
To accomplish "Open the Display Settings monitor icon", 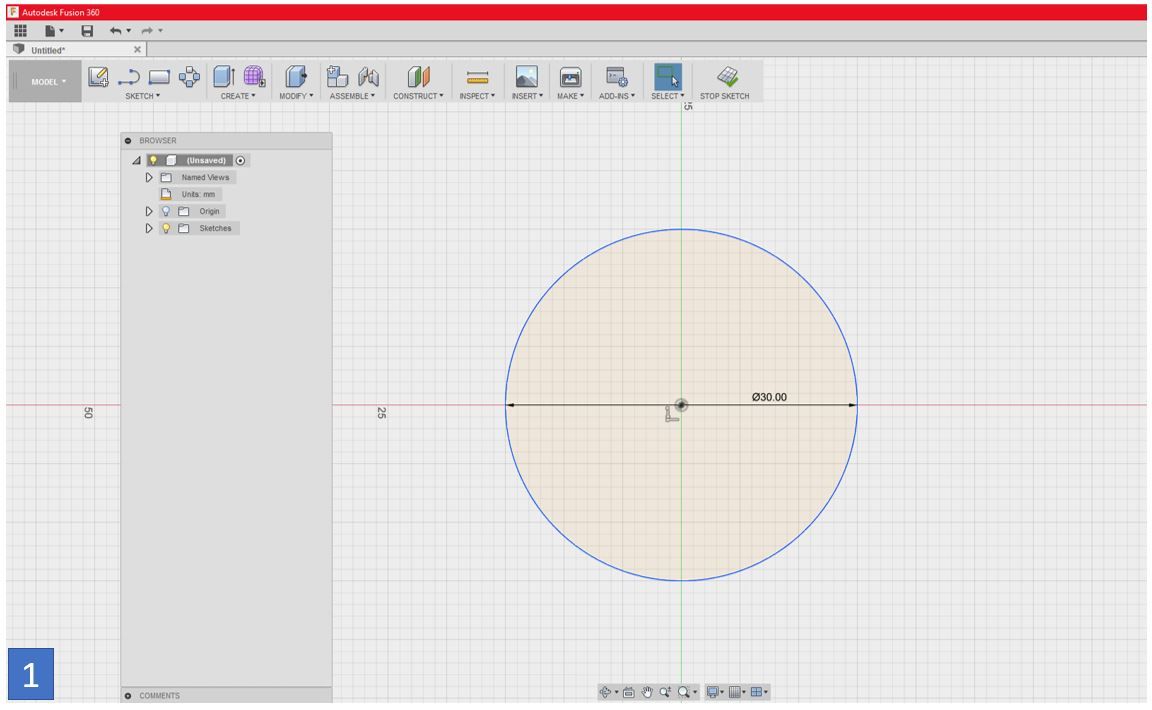I will point(712,692).
